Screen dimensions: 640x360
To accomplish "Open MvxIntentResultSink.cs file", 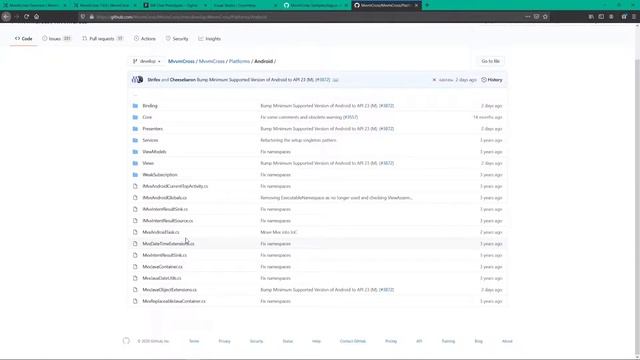I will 164,255.
